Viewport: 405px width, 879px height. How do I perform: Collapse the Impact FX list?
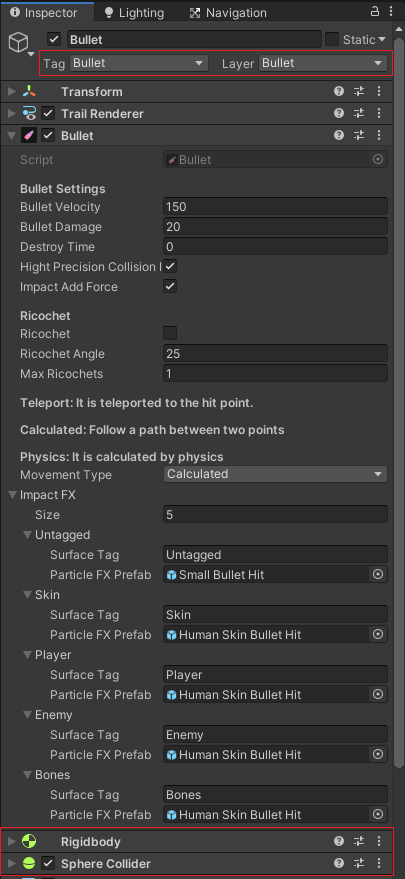[x=12, y=495]
